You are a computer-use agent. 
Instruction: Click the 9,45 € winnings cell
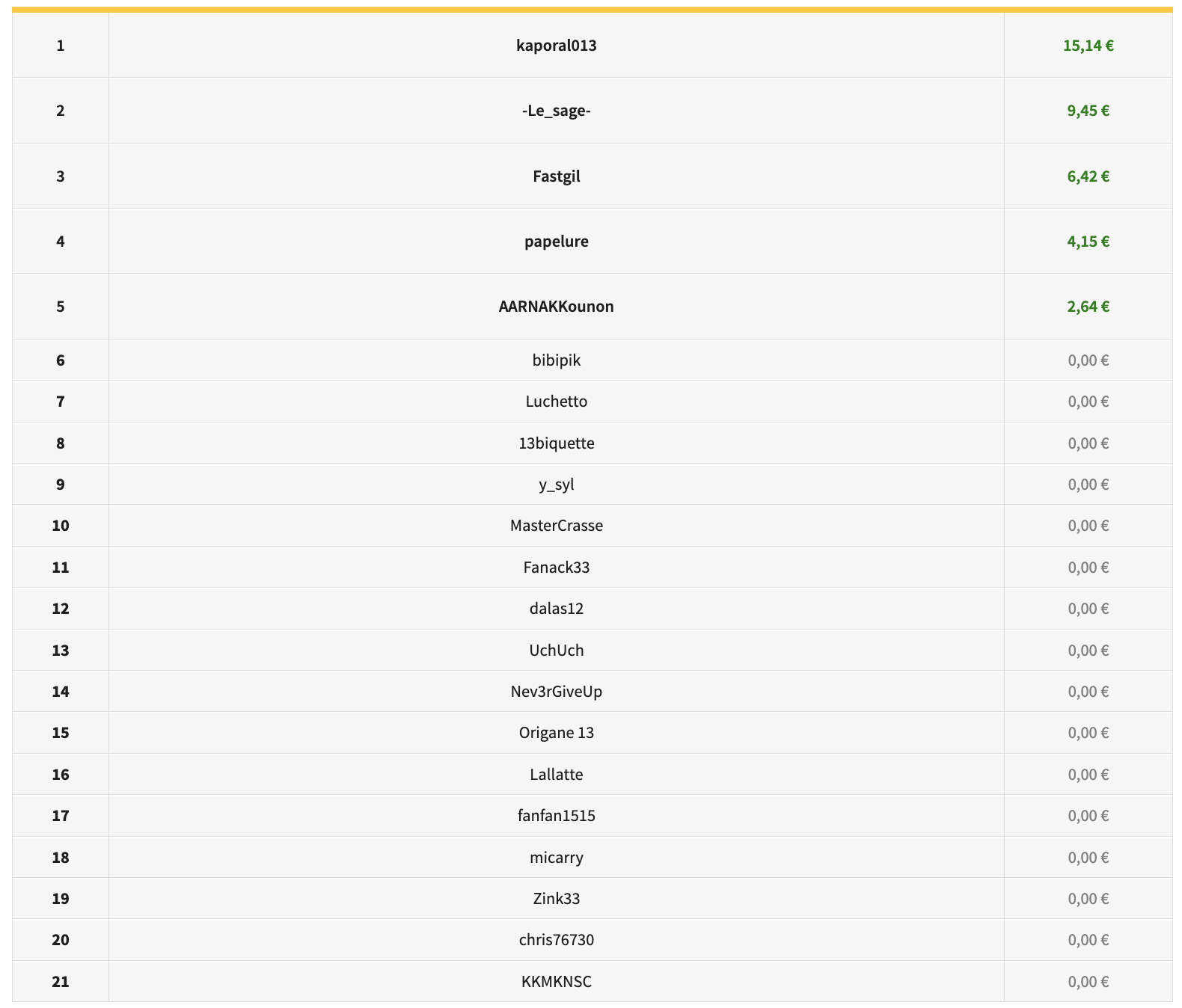click(x=1088, y=111)
